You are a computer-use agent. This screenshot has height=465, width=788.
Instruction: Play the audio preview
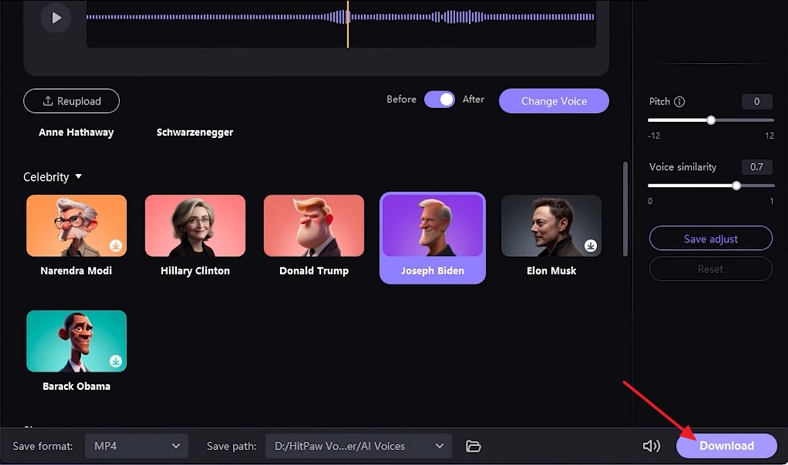[x=56, y=18]
